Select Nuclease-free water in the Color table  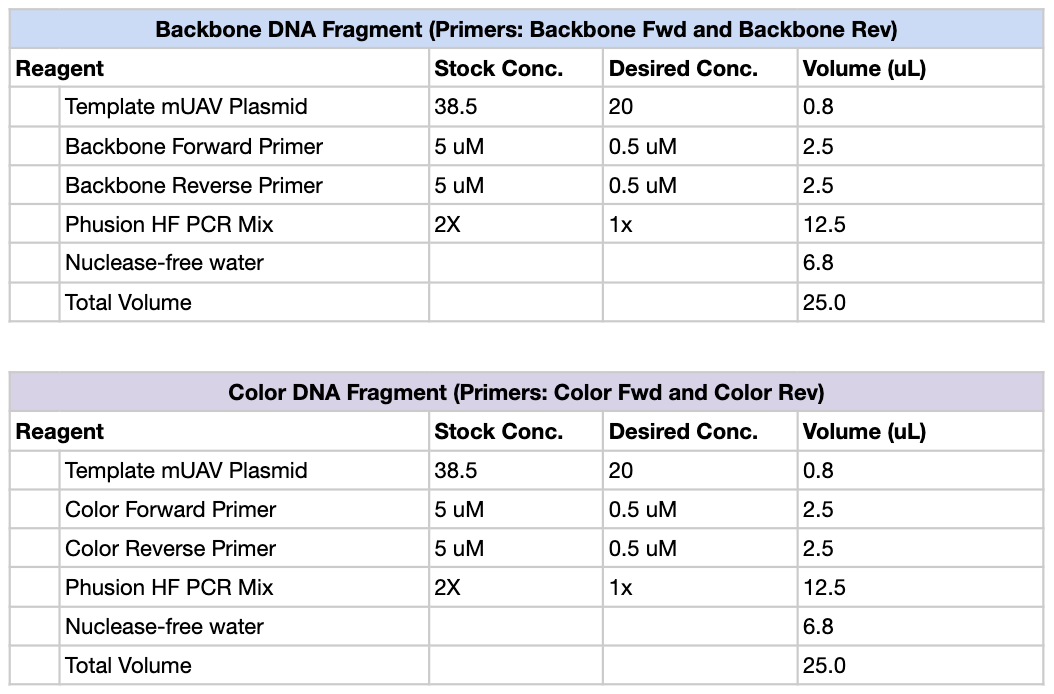[164, 627]
